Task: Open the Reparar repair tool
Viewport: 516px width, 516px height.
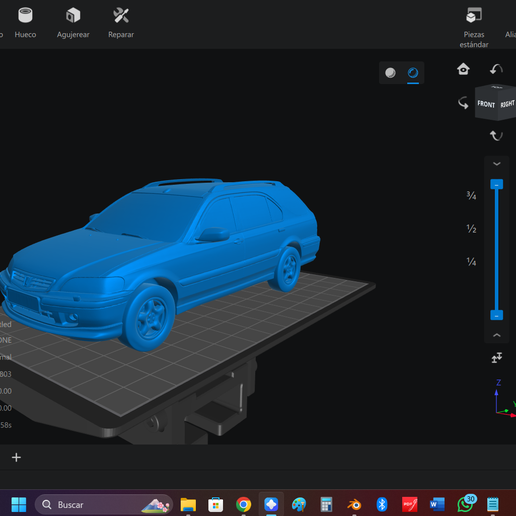Action: 121,23
